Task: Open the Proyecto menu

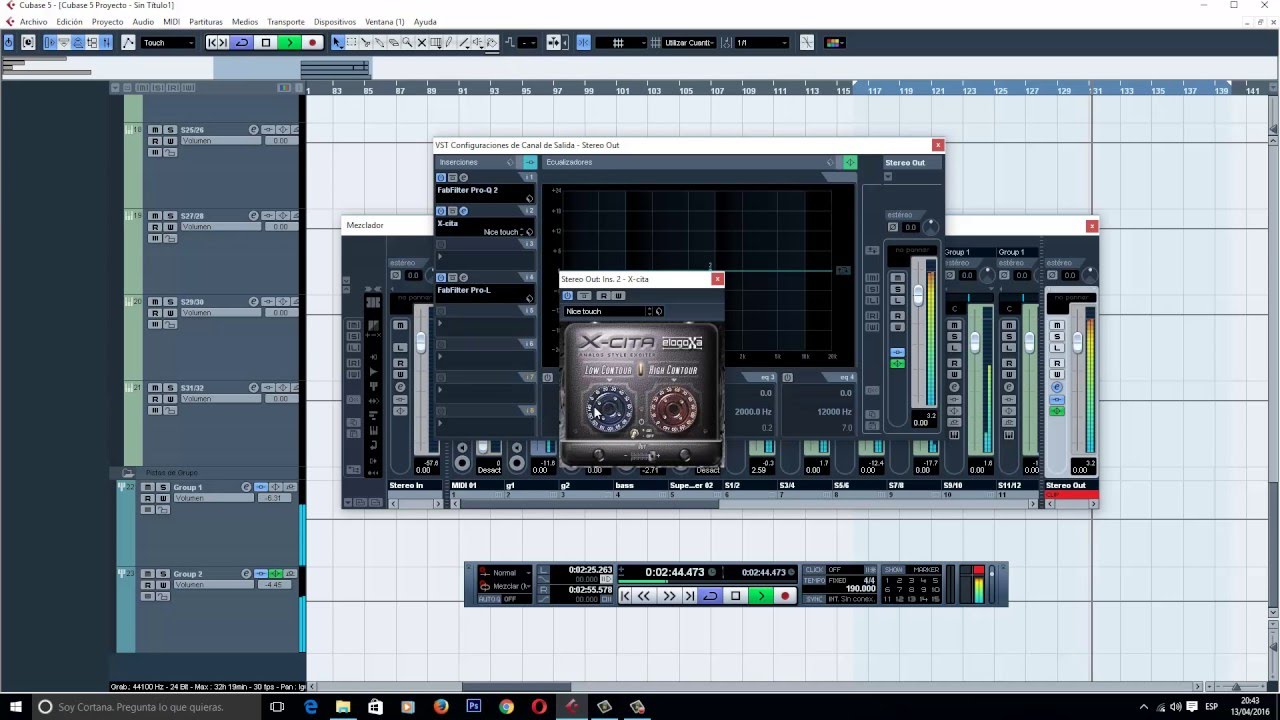Action: (x=107, y=21)
